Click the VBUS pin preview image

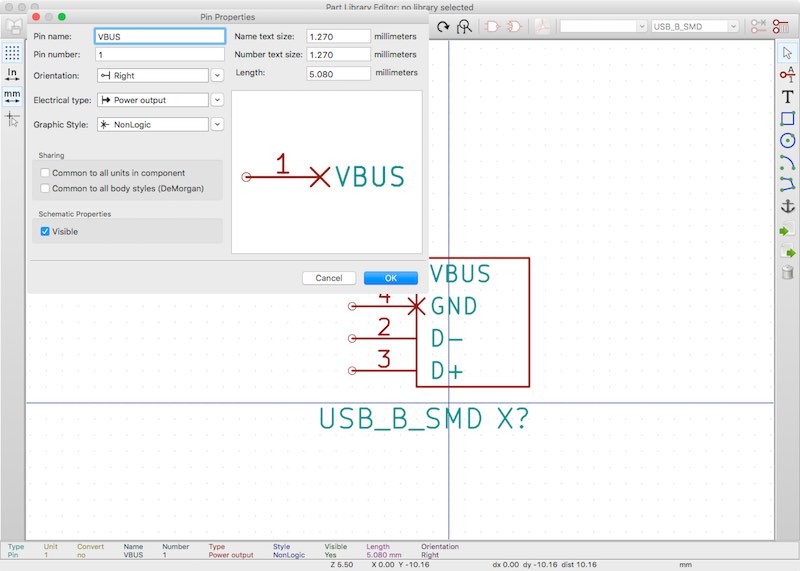tap(327, 172)
